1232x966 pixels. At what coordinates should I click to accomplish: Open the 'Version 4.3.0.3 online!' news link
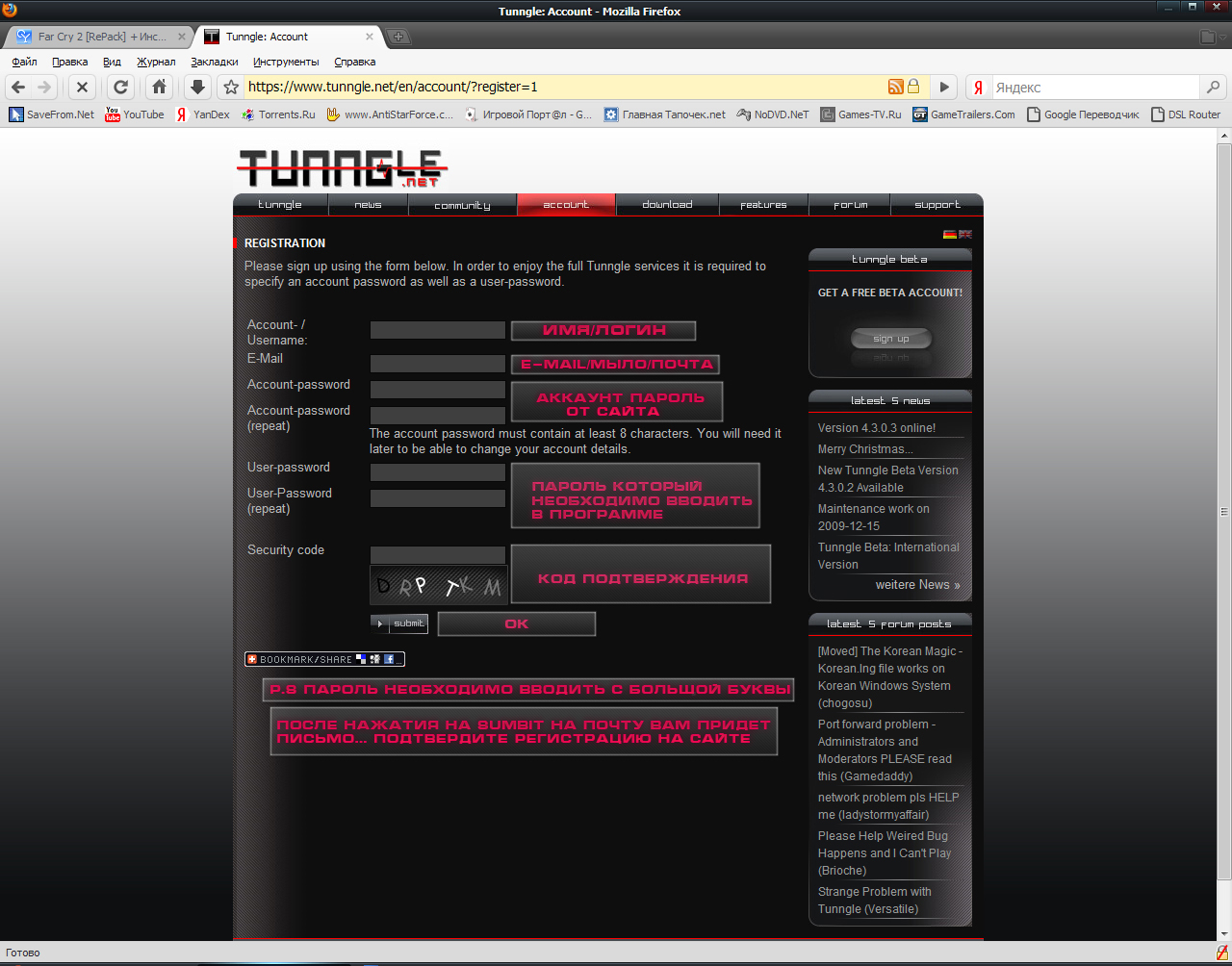tap(876, 428)
